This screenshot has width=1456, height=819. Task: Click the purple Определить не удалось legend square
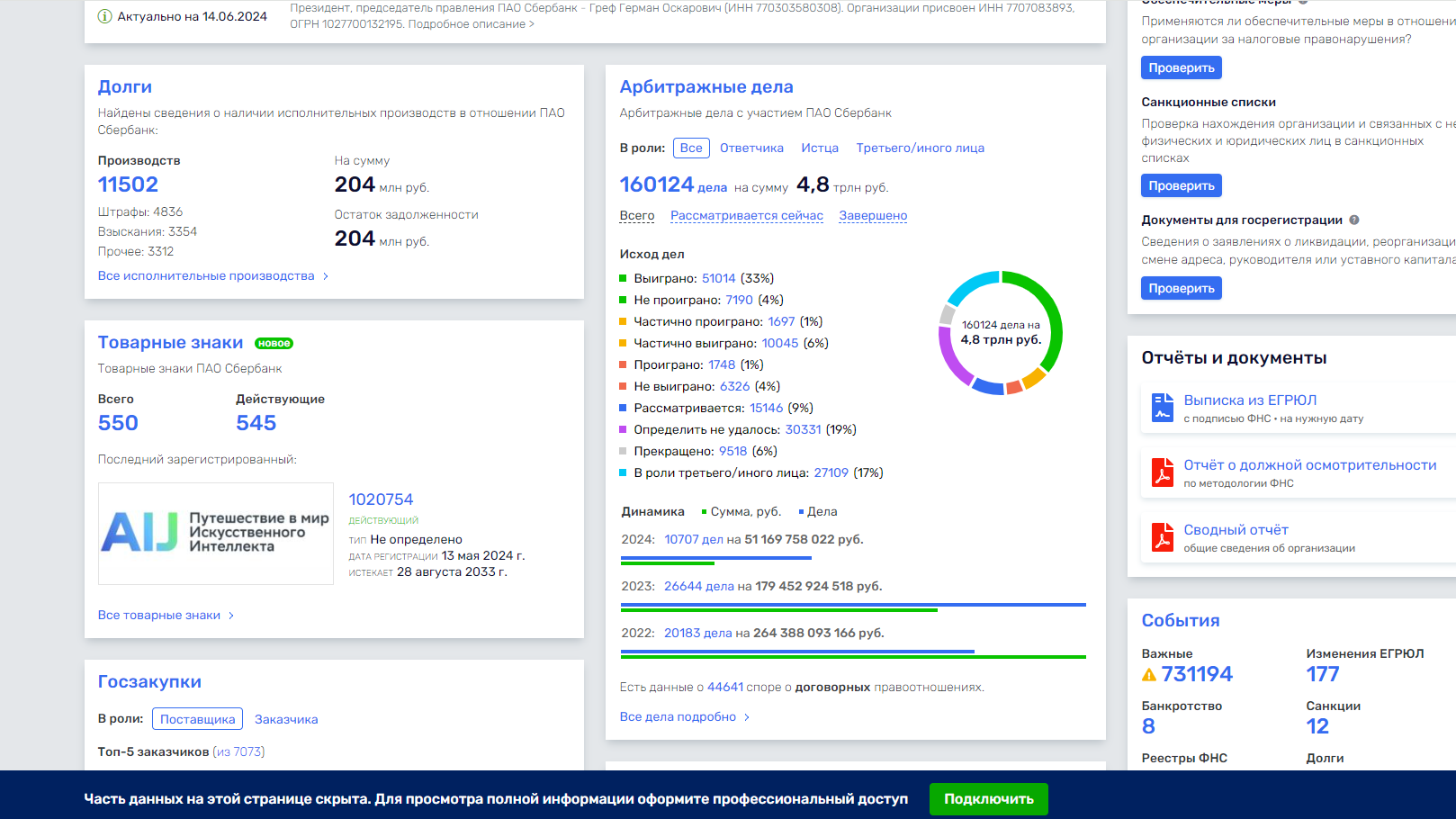point(624,429)
